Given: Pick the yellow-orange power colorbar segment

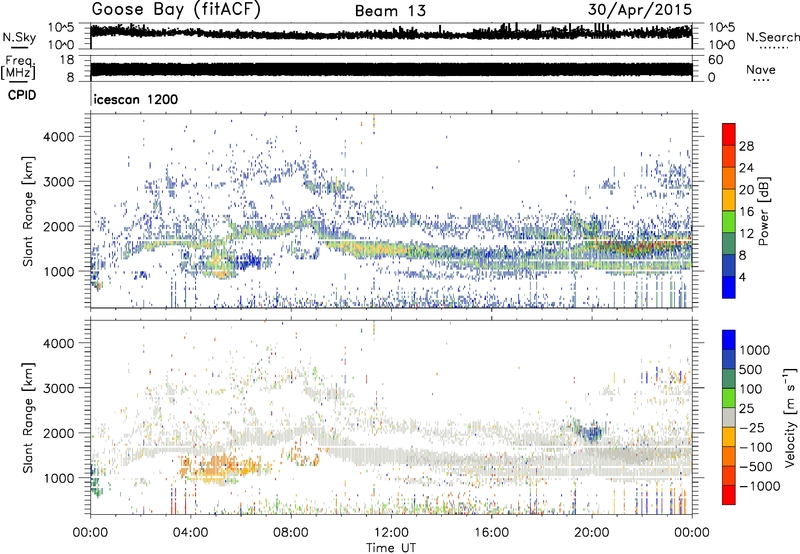Looking at the screenshot, I should [x=729, y=199].
